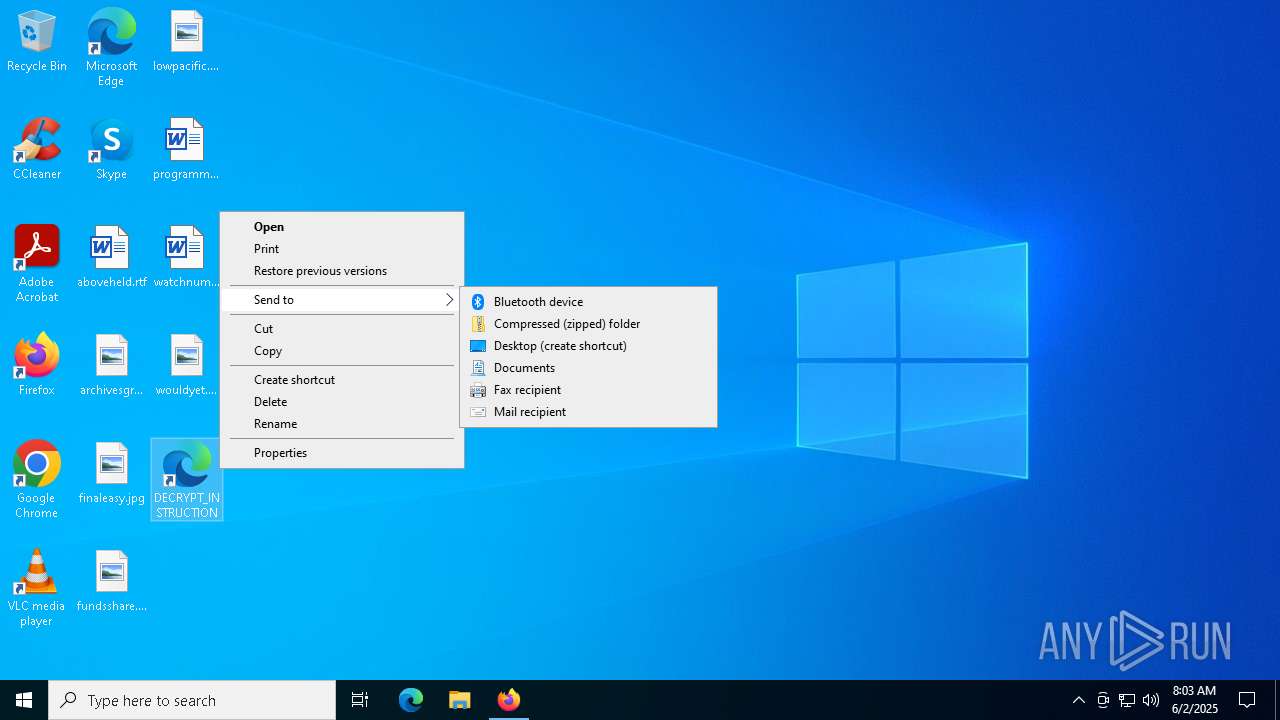This screenshot has width=1280, height=720.
Task: Choose Delete in the context menu
Action: click(342, 402)
